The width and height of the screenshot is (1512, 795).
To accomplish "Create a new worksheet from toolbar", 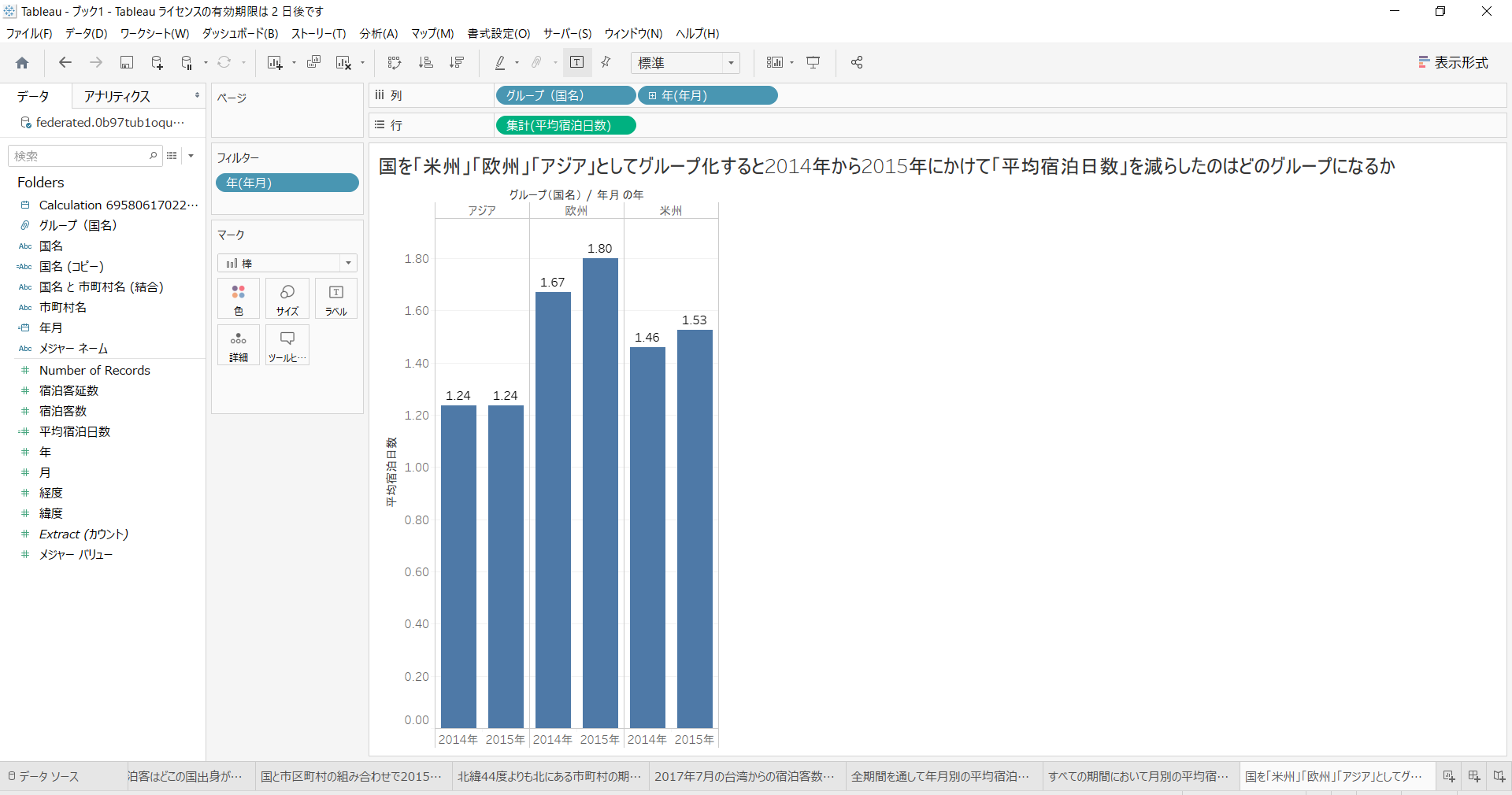I will click(x=274, y=63).
